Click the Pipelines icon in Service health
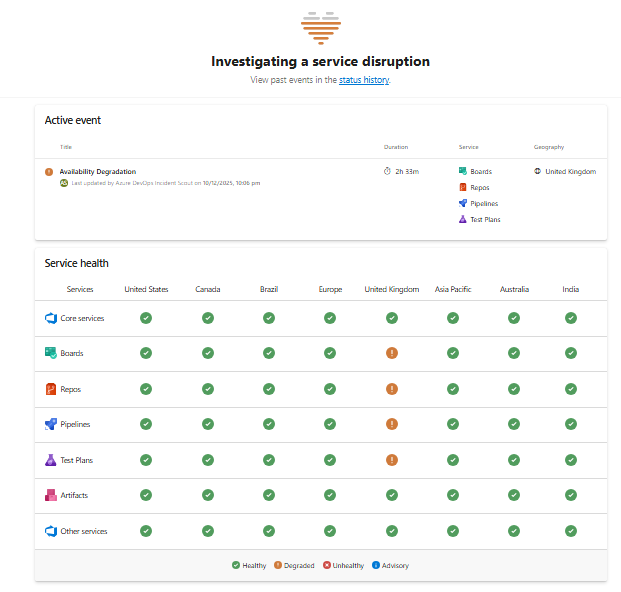621x592 pixels. 51,424
